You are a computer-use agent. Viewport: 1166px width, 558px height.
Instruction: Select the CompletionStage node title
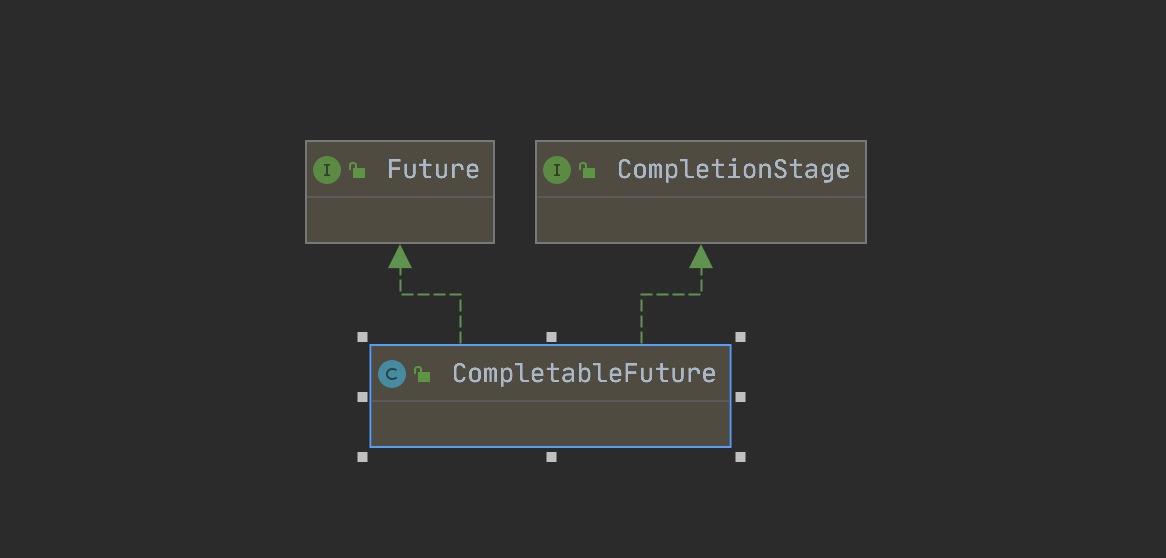(x=733, y=169)
